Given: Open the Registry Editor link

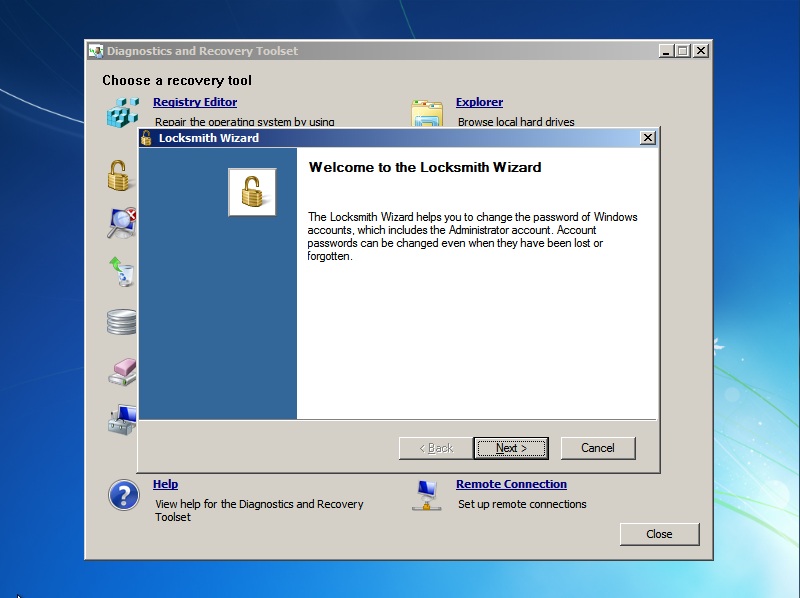Looking at the screenshot, I should click(x=195, y=102).
